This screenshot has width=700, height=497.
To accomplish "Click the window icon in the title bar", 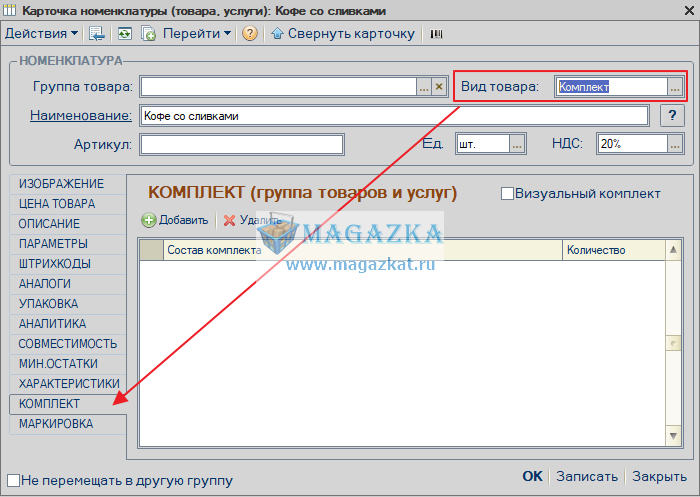I will click(x=9, y=10).
